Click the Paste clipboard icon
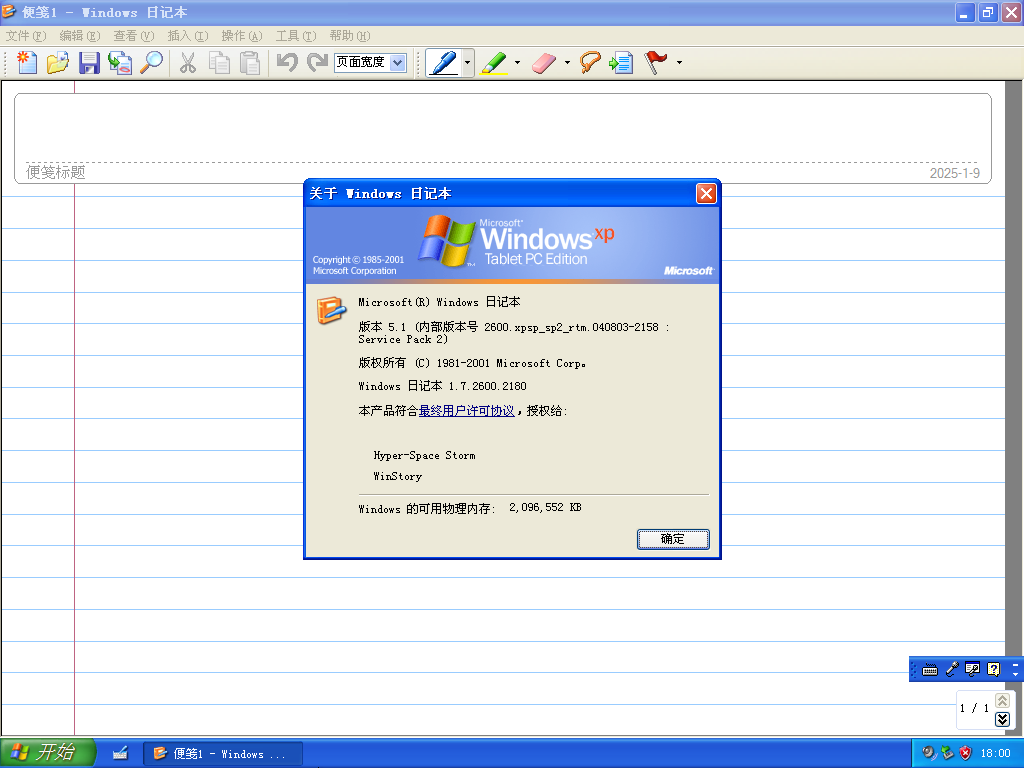Screen dimensions: 1024x768 pos(250,63)
